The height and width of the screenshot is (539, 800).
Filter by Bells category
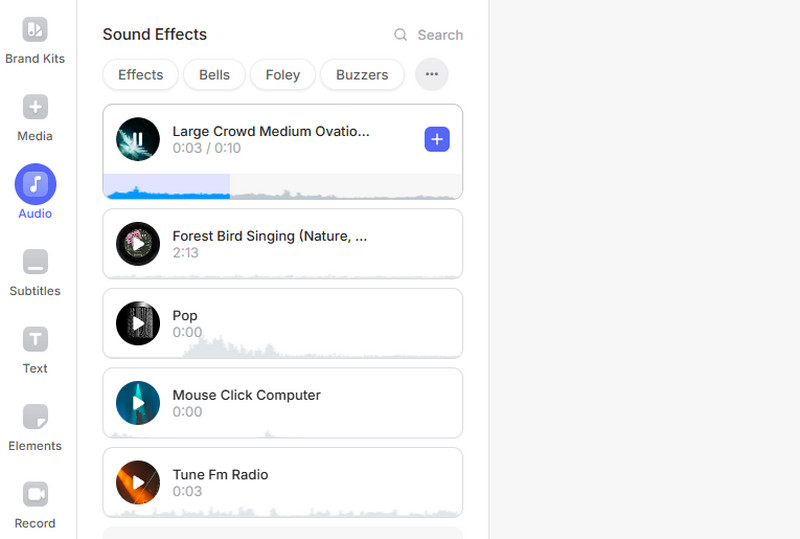(214, 75)
